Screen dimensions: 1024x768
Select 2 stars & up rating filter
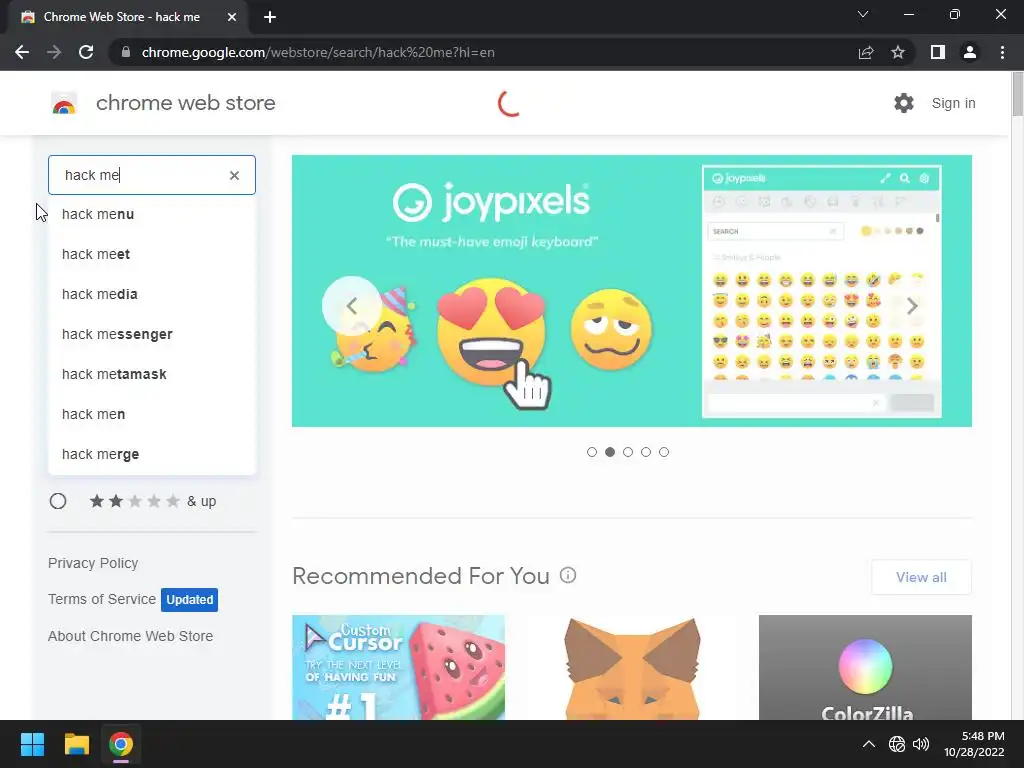pos(58,501)
